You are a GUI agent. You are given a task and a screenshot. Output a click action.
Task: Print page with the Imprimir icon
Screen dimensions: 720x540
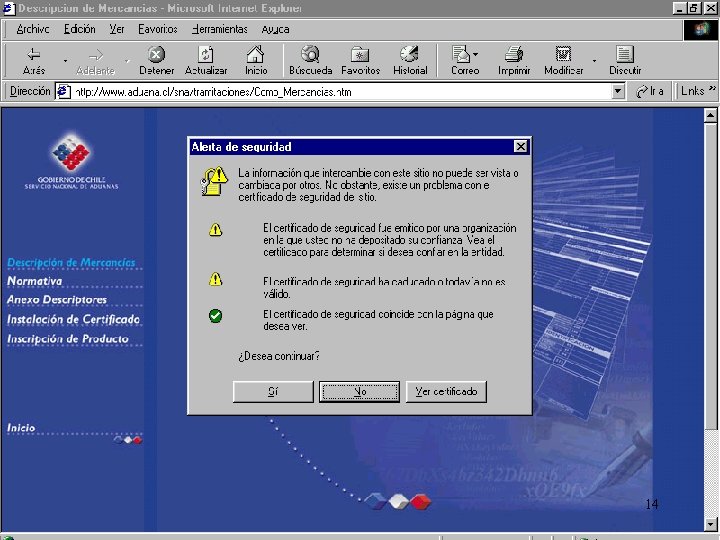point(514,54)
